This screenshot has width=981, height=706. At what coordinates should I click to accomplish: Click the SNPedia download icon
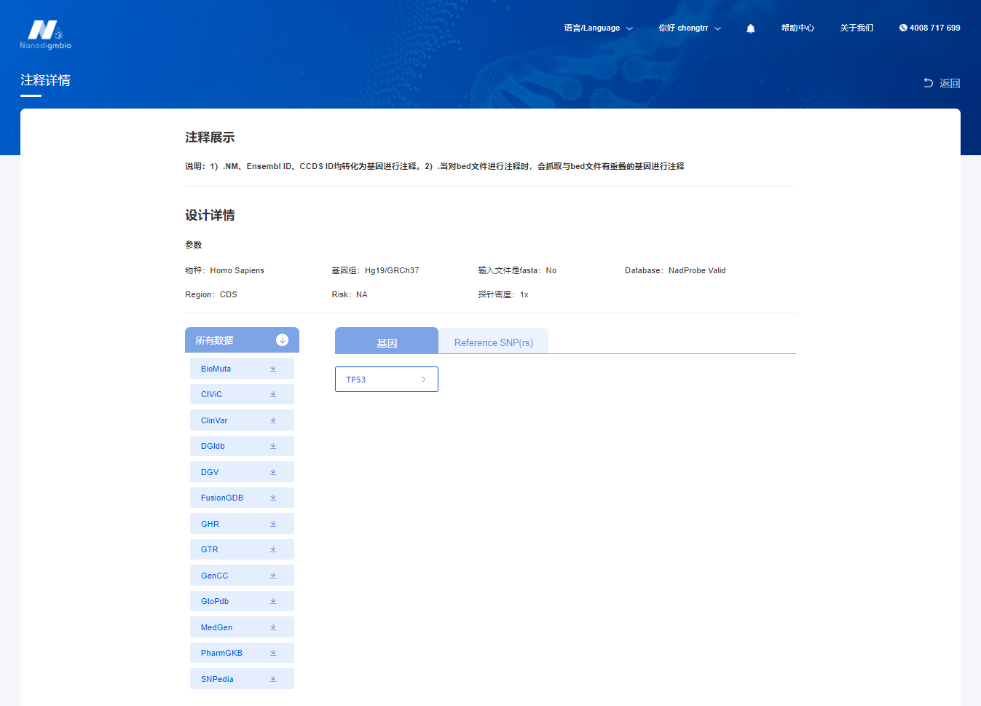click(273, 679)
